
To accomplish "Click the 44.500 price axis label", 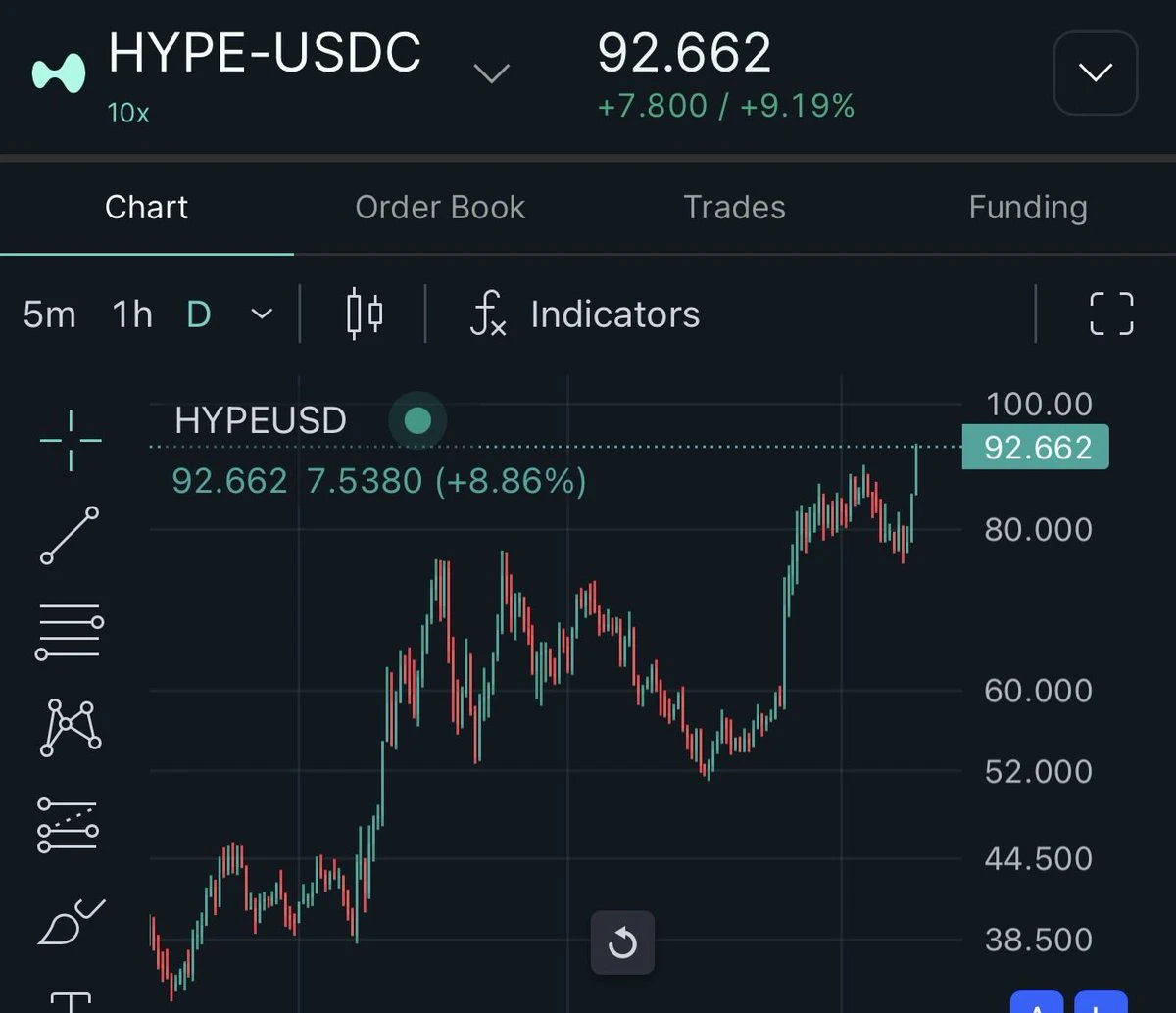I will click(x=1039, y=859).
